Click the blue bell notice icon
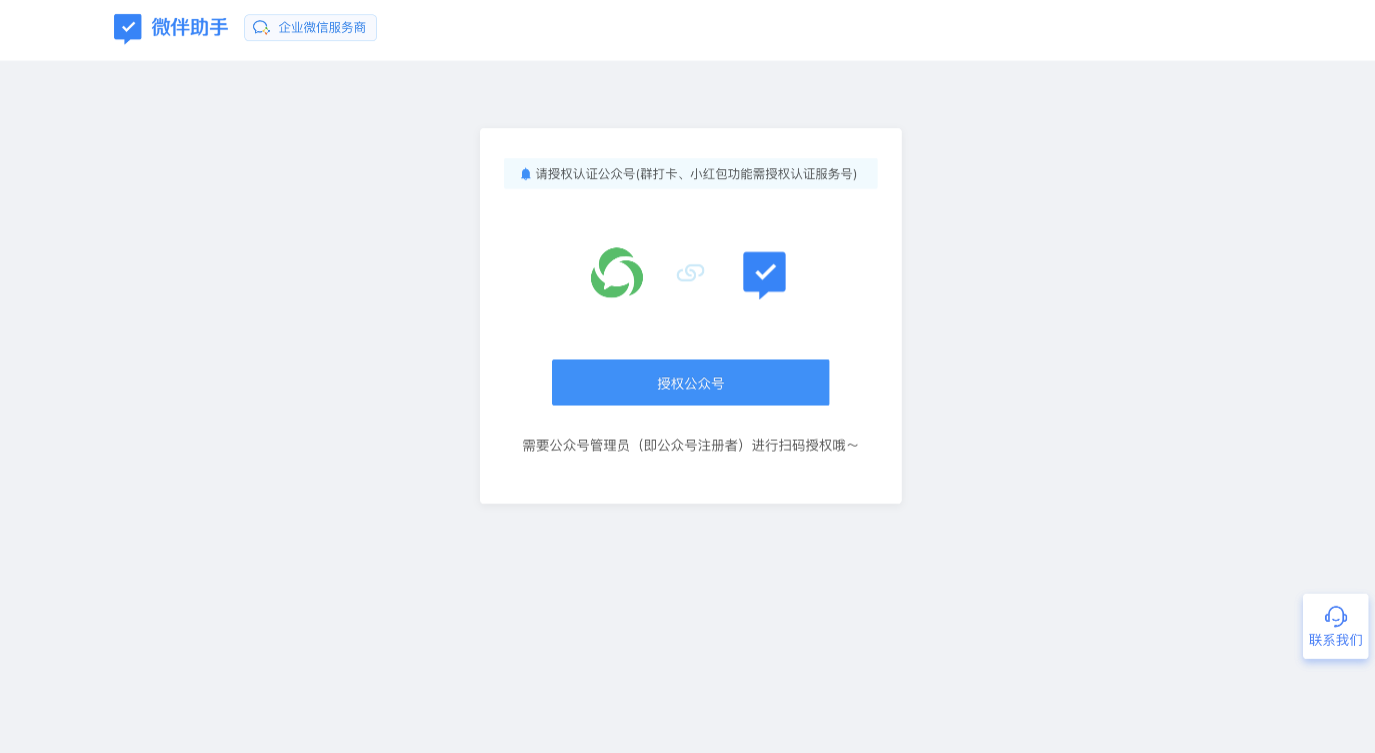Viewport: 1375px width, 753px height. 526,174
